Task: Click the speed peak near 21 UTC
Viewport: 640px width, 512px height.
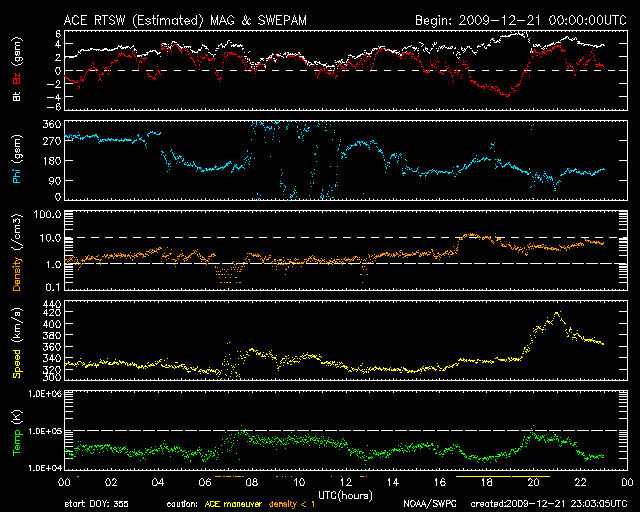Action: pos(557,314)
